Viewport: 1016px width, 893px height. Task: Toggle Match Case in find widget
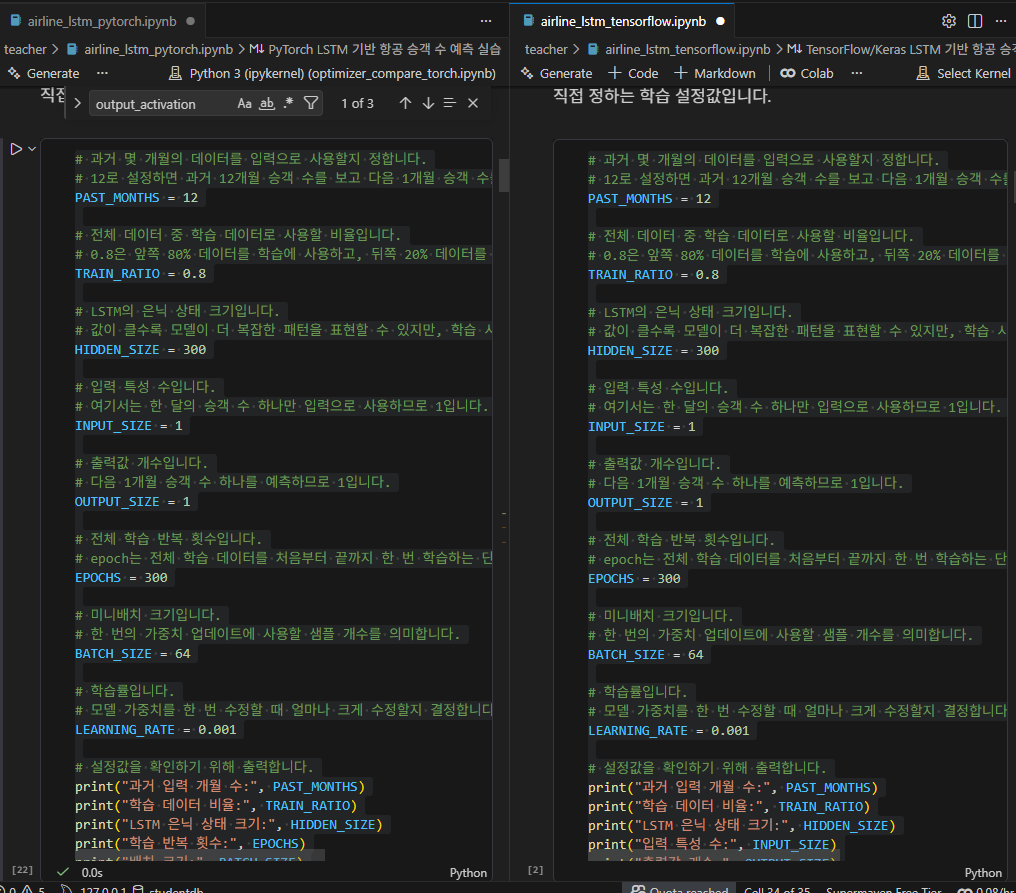pyautogui.click(x=244, y=103)
